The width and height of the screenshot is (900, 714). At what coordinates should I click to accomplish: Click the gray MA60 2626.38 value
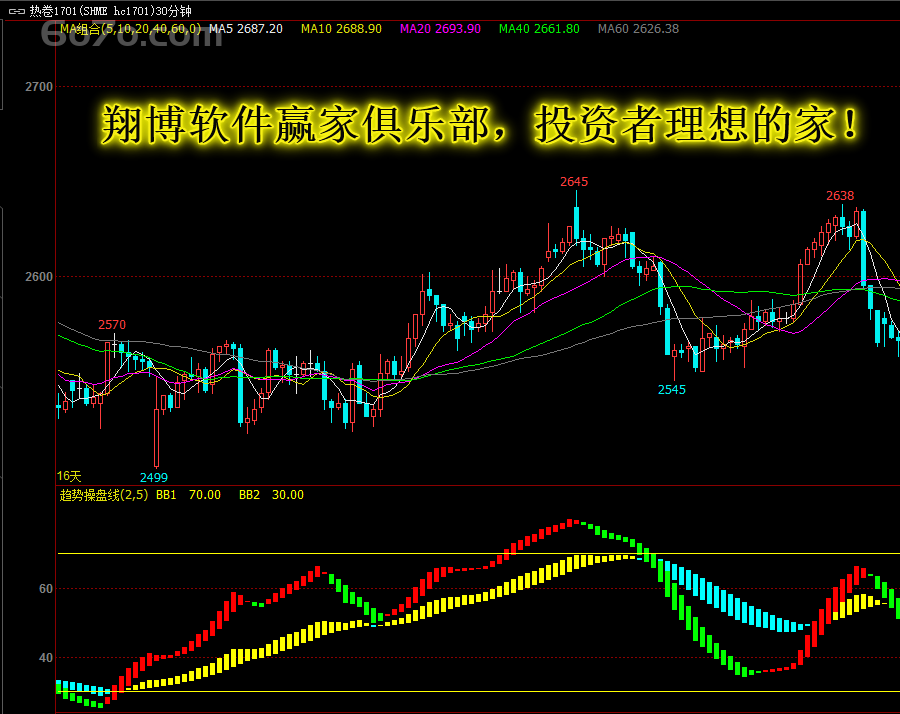638,29
